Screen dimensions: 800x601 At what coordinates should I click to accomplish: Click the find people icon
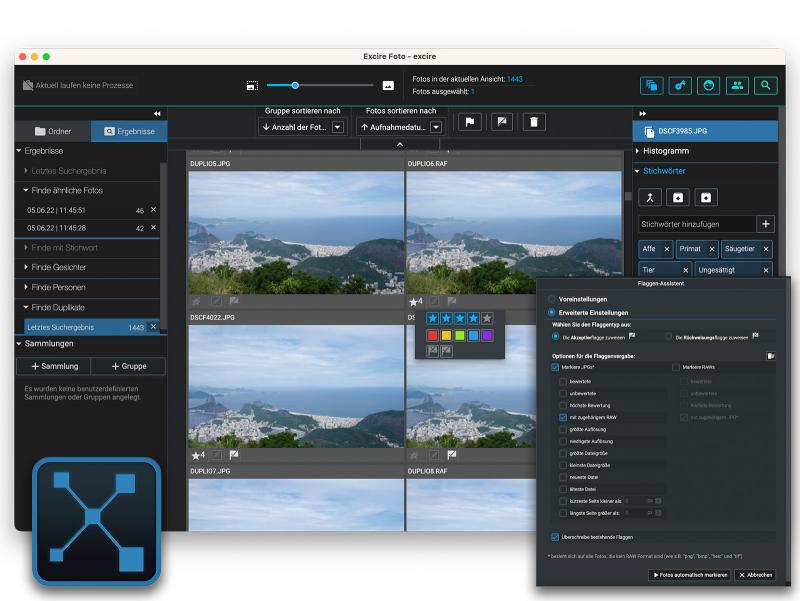pyautogui.click(x=737, y=86)
